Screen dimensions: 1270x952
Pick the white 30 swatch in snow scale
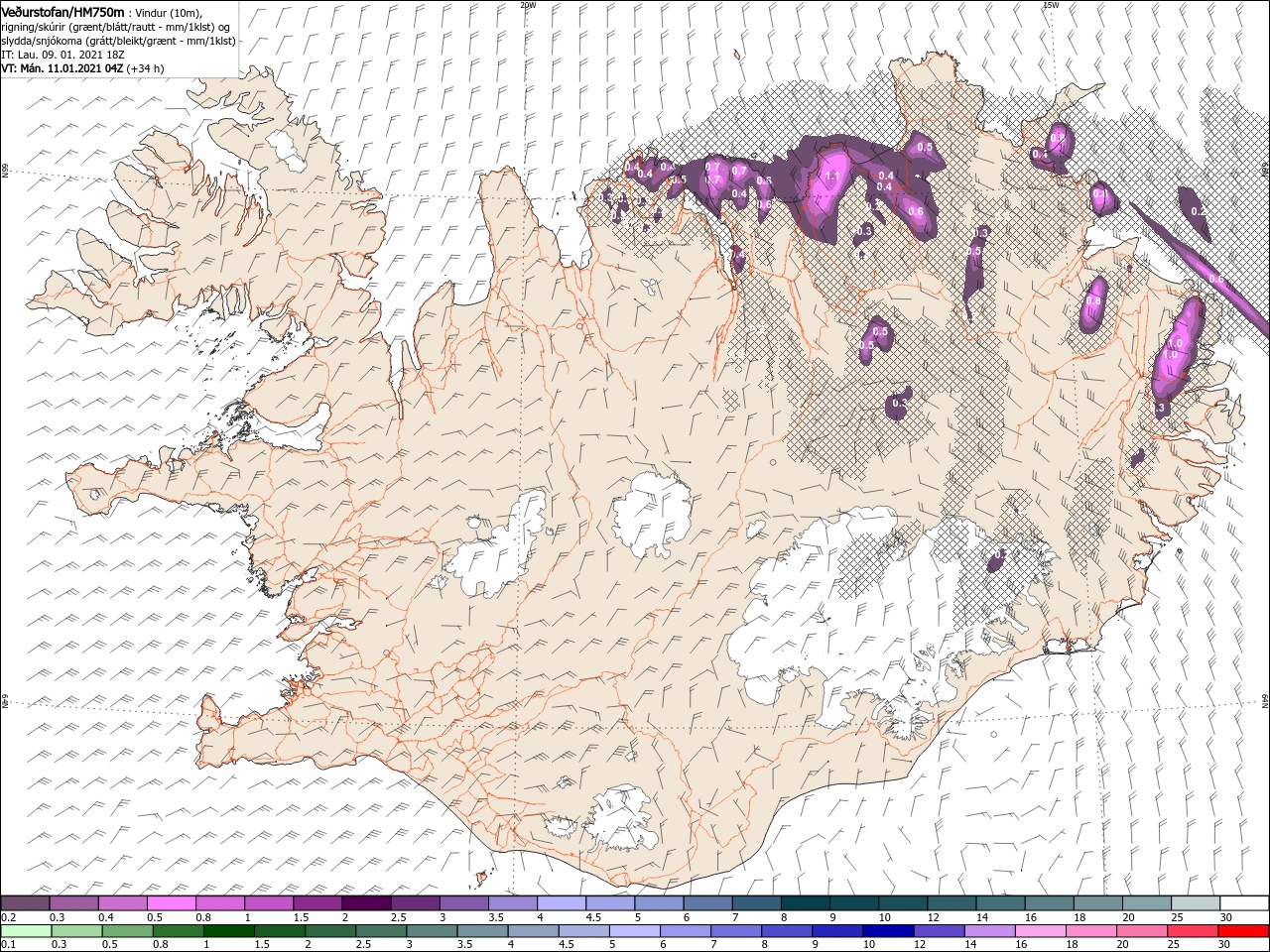click(1245, 903)
